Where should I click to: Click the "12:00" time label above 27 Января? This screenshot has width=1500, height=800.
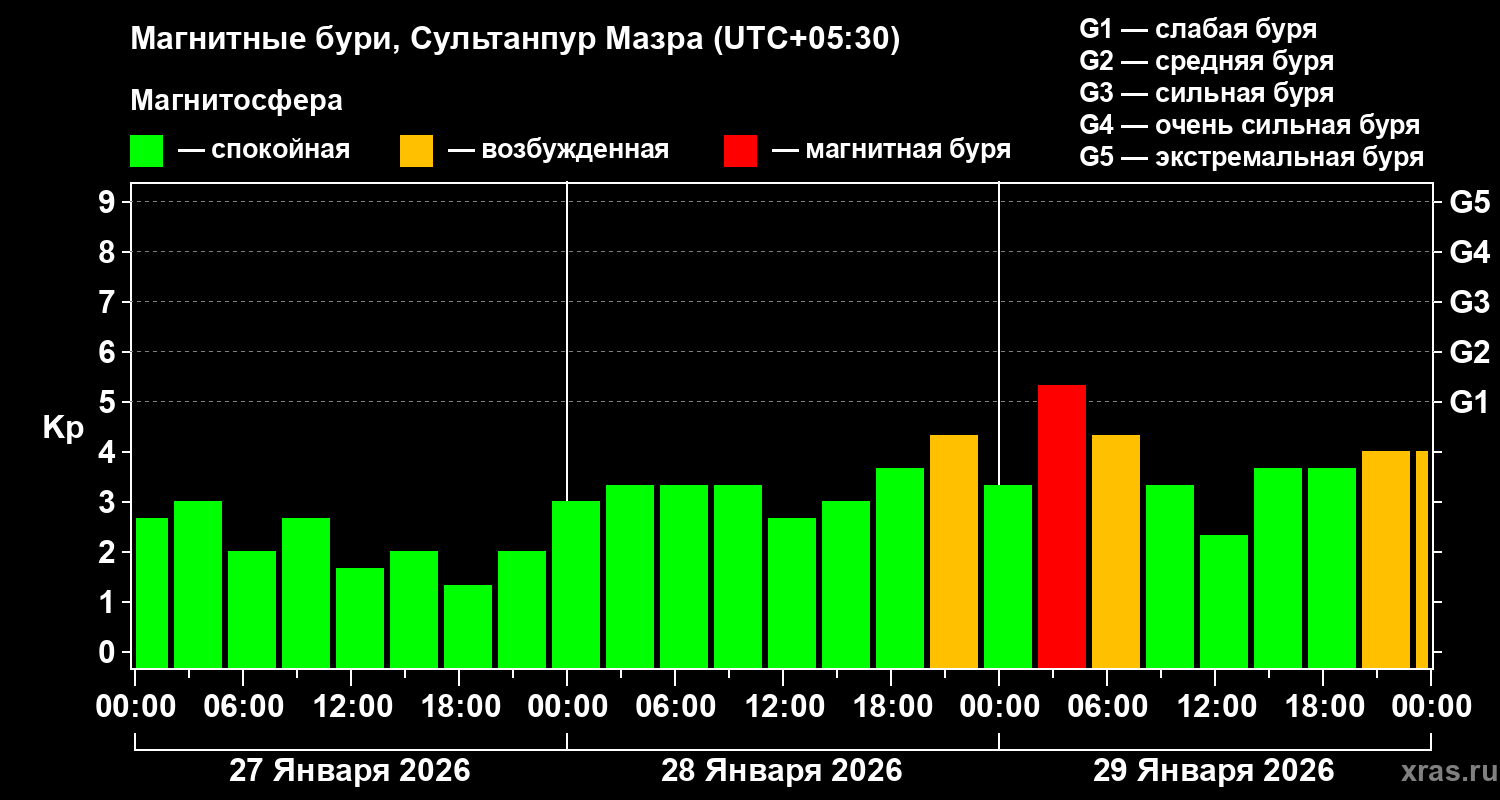pos(351,706)
